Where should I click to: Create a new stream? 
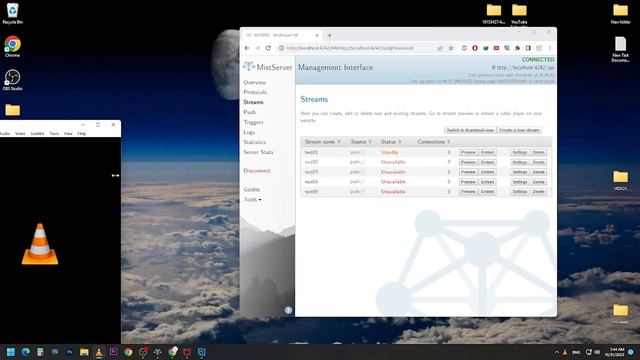coord(519,130)
